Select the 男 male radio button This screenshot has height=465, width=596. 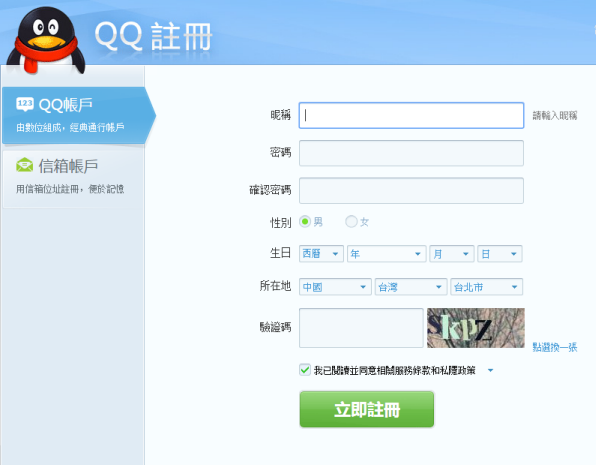tap(305, 221)
